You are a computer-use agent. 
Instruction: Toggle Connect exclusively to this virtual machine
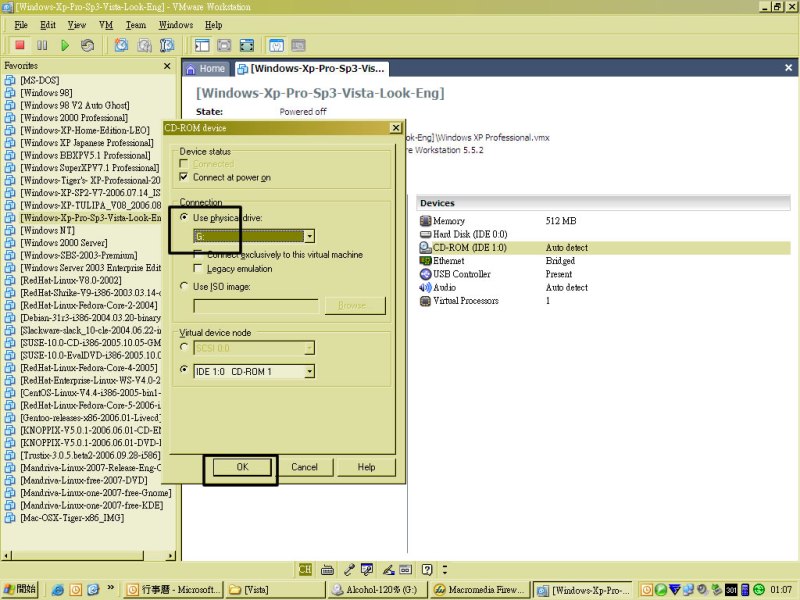198,254
